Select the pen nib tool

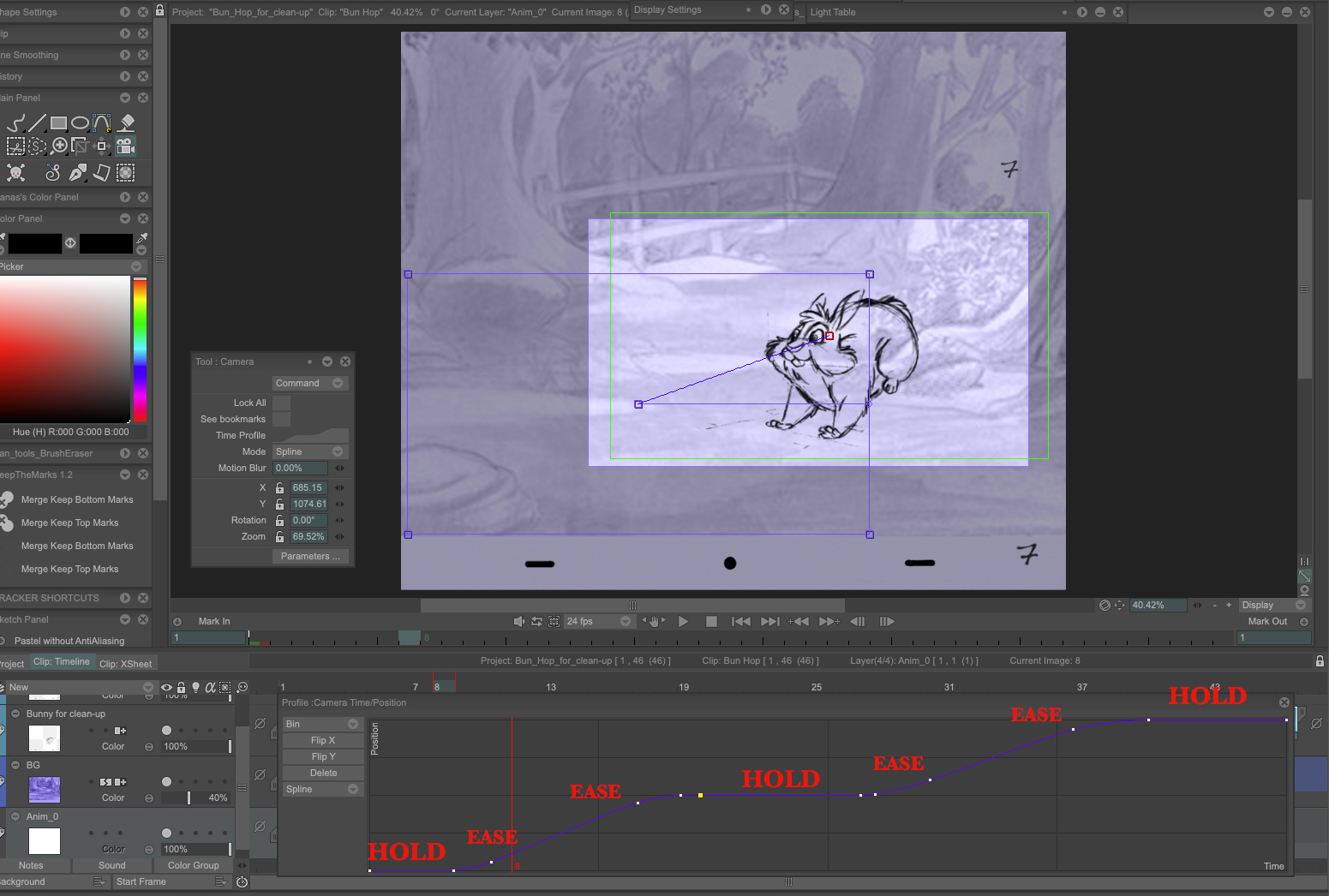click(77, 173)
